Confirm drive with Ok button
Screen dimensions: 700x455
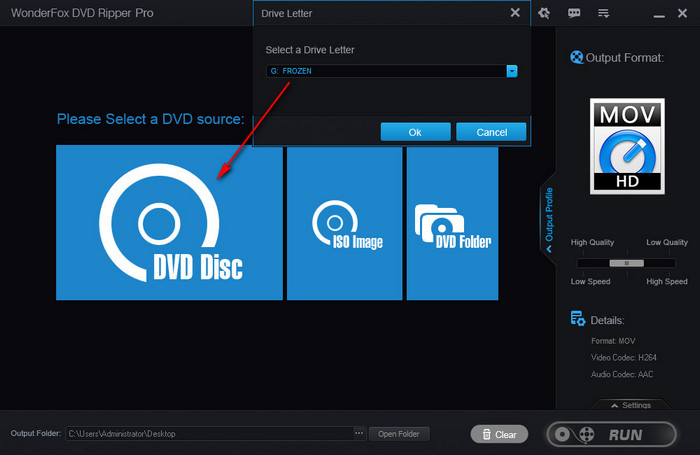415,132
